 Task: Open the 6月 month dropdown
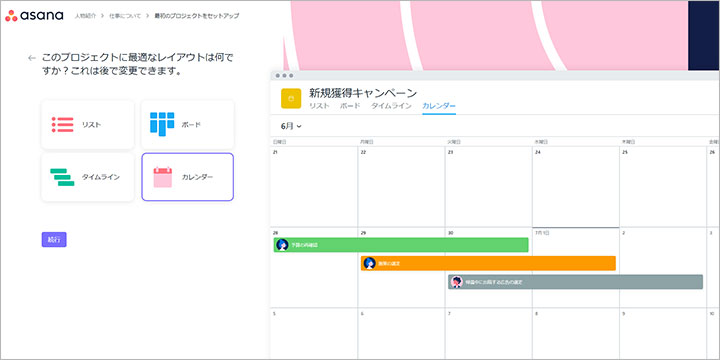(291, 126)
